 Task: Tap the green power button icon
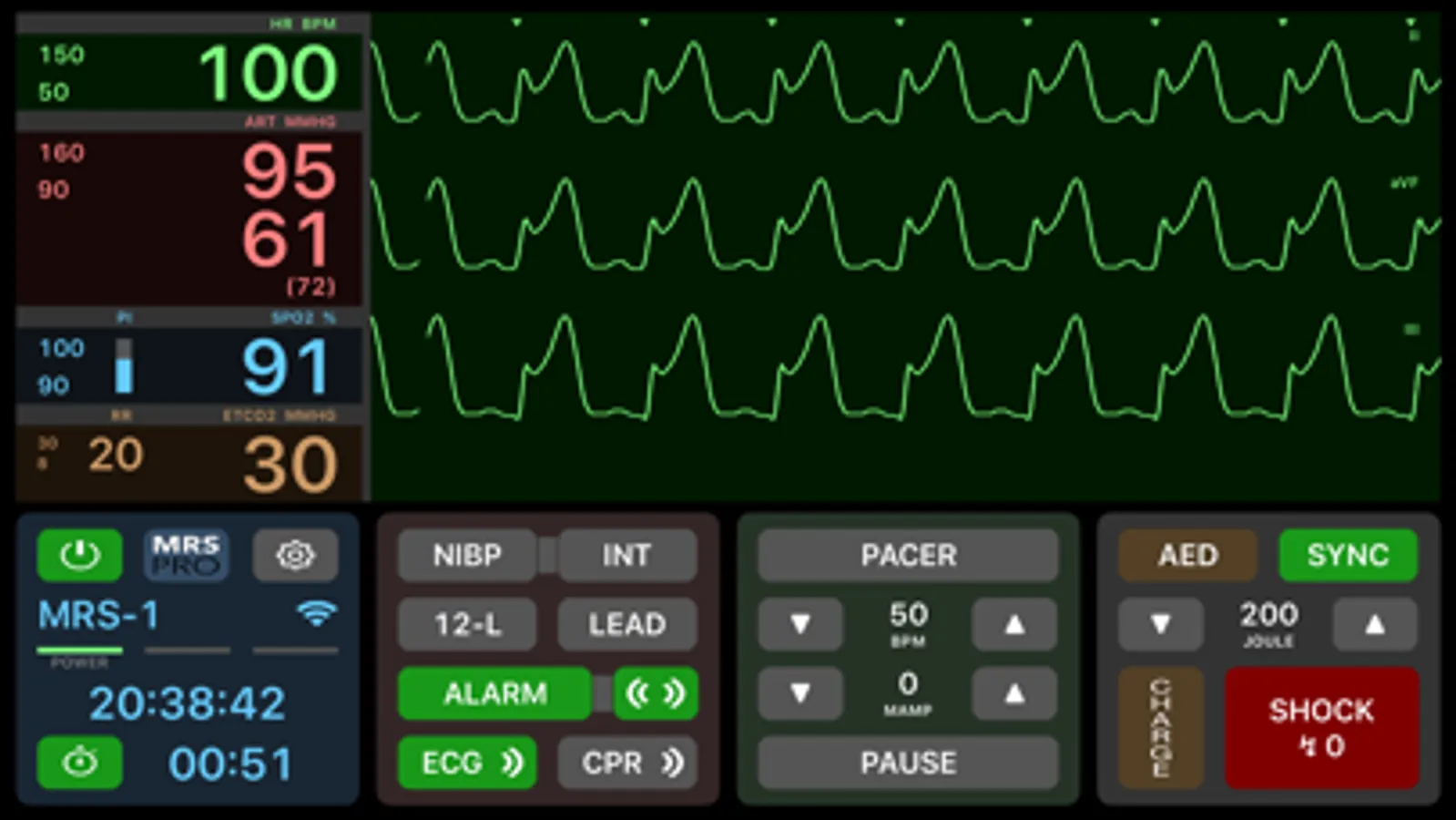pos(80,555)
